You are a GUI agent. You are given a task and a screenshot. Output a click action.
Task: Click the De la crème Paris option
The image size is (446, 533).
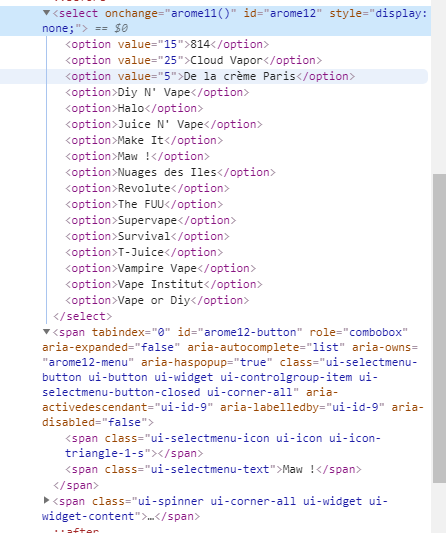[x=210, y=76]
